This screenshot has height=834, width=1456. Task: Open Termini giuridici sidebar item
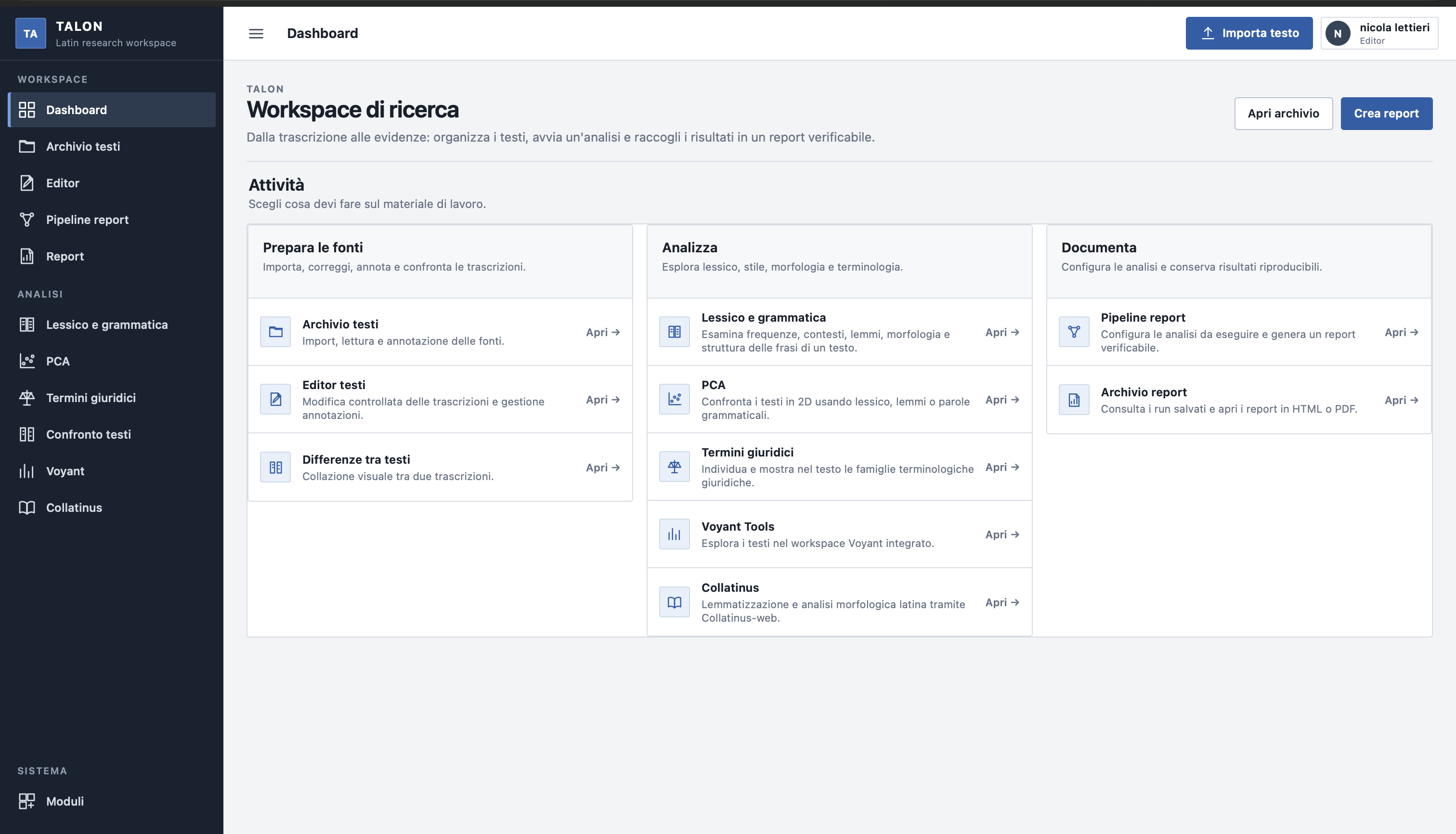(112, 398)
